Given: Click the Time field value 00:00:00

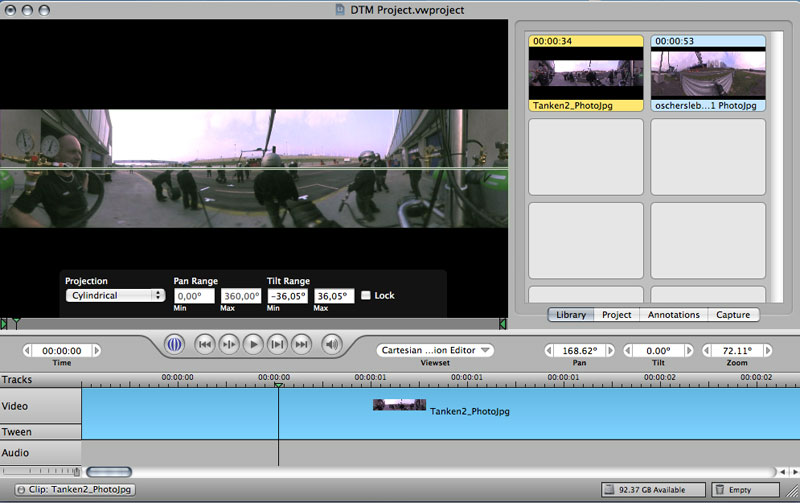Looking at the screenshot, I should [x=62, y=350].
